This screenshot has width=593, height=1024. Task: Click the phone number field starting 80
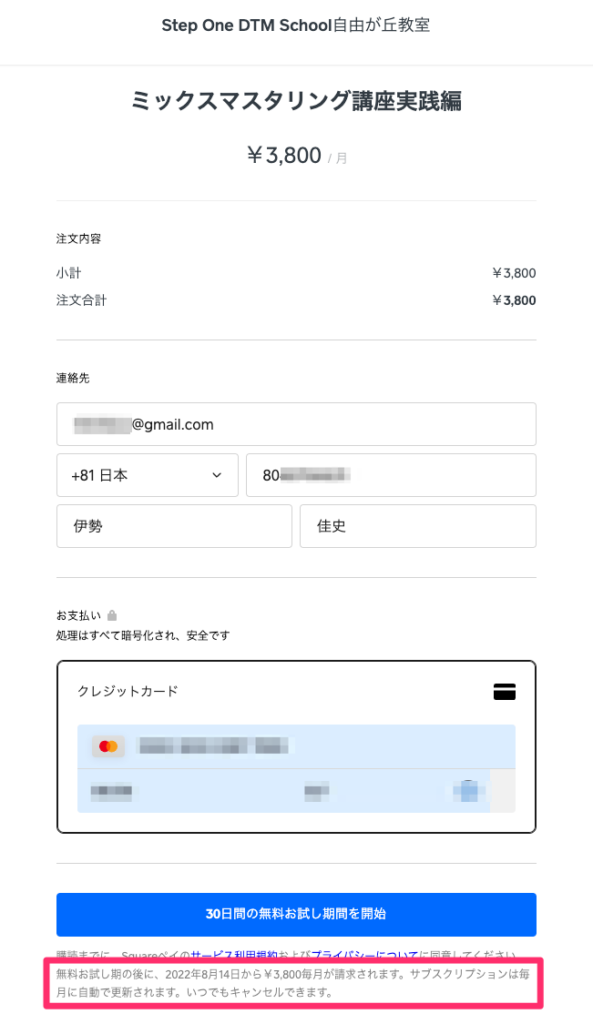(391, 475)
